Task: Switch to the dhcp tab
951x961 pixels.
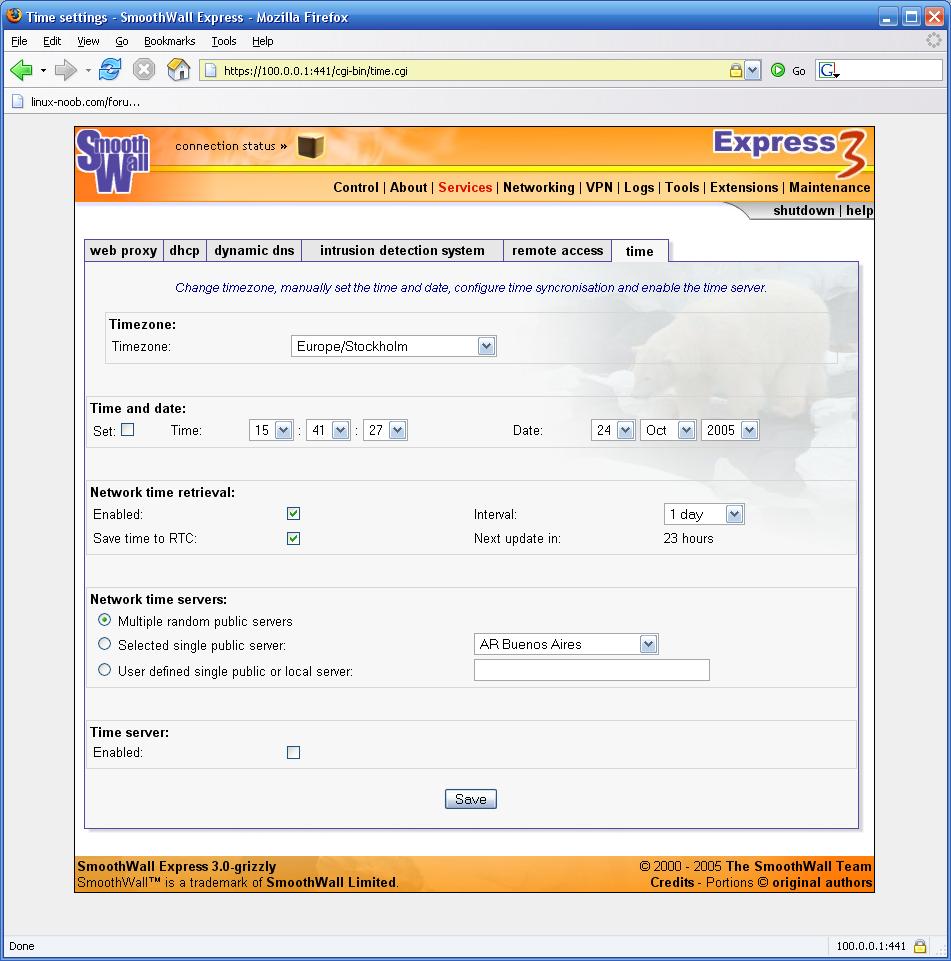Action: point(184,251)
